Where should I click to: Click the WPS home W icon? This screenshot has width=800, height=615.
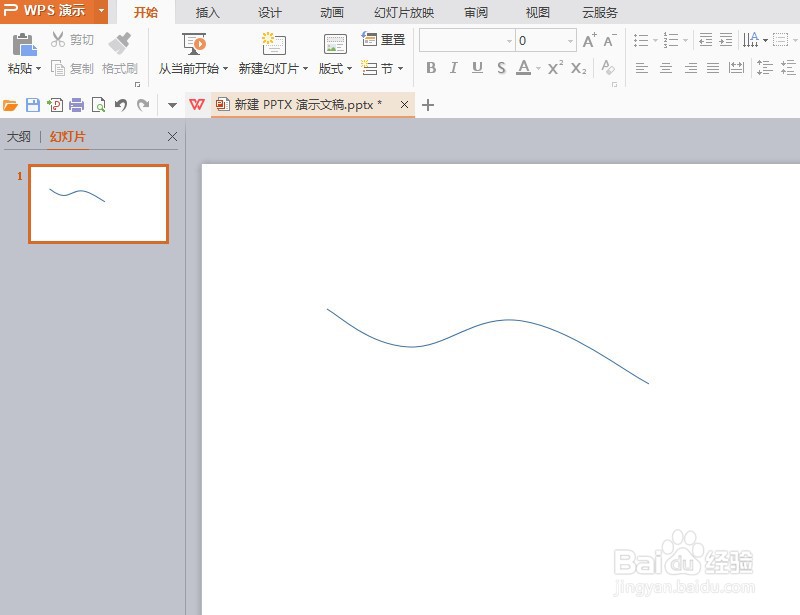pos(197,105)
